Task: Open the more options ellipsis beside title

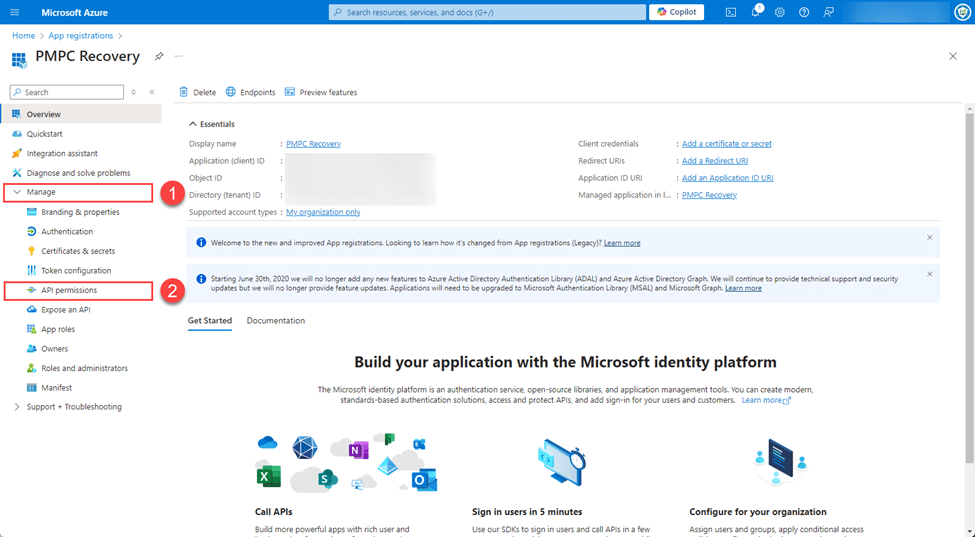Action: coord(179,56)
